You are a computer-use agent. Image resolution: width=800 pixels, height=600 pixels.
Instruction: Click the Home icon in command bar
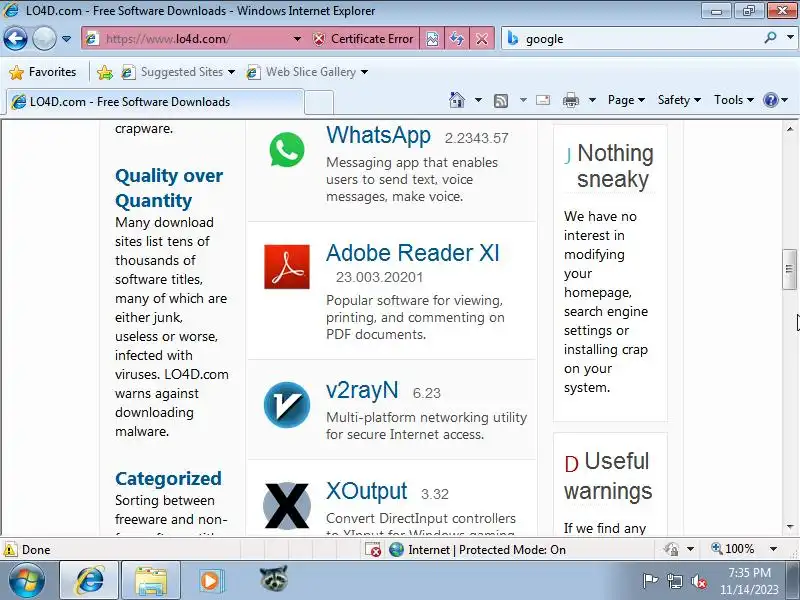tap(457, 99)
